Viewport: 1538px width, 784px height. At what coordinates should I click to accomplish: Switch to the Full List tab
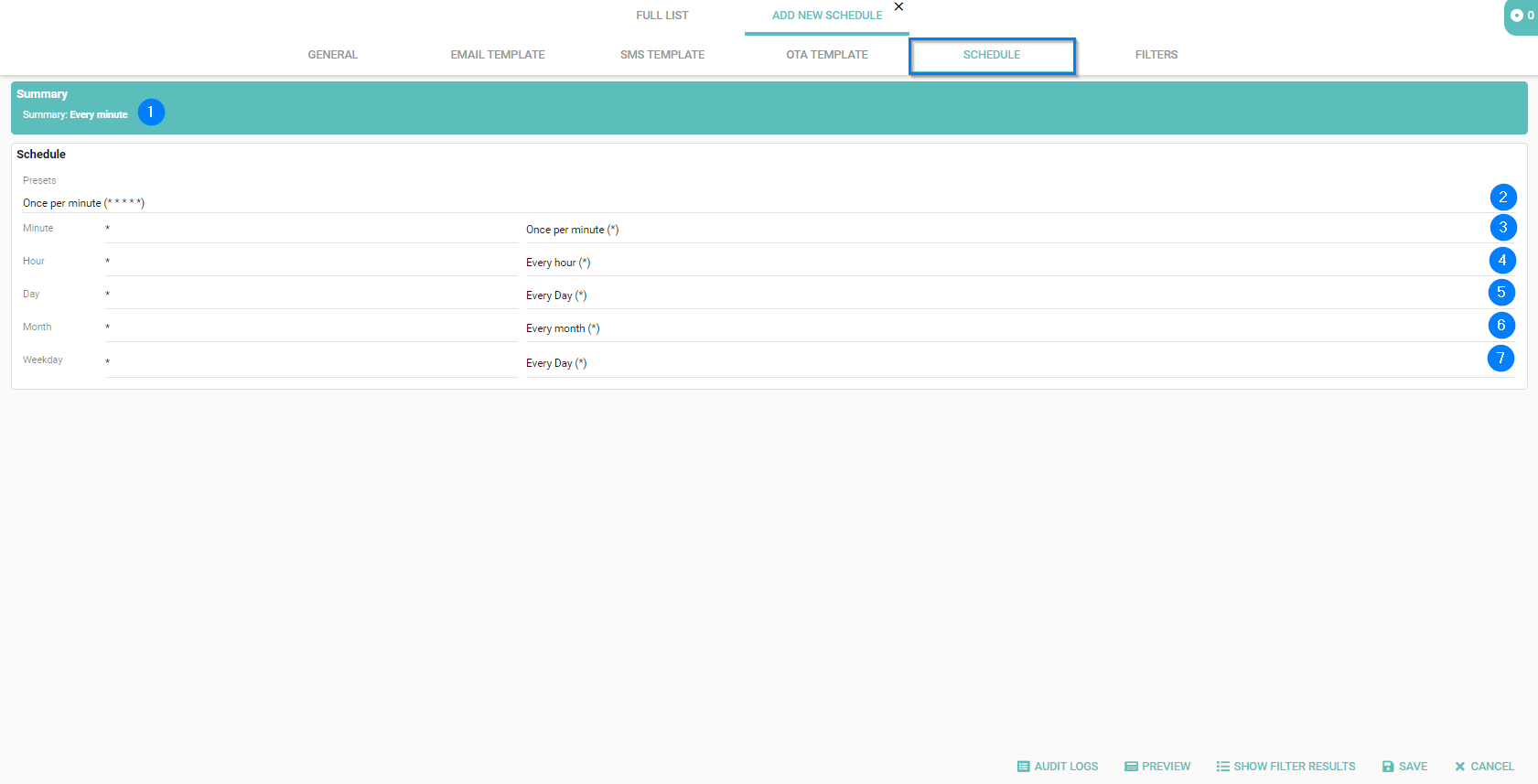[661, 16]
